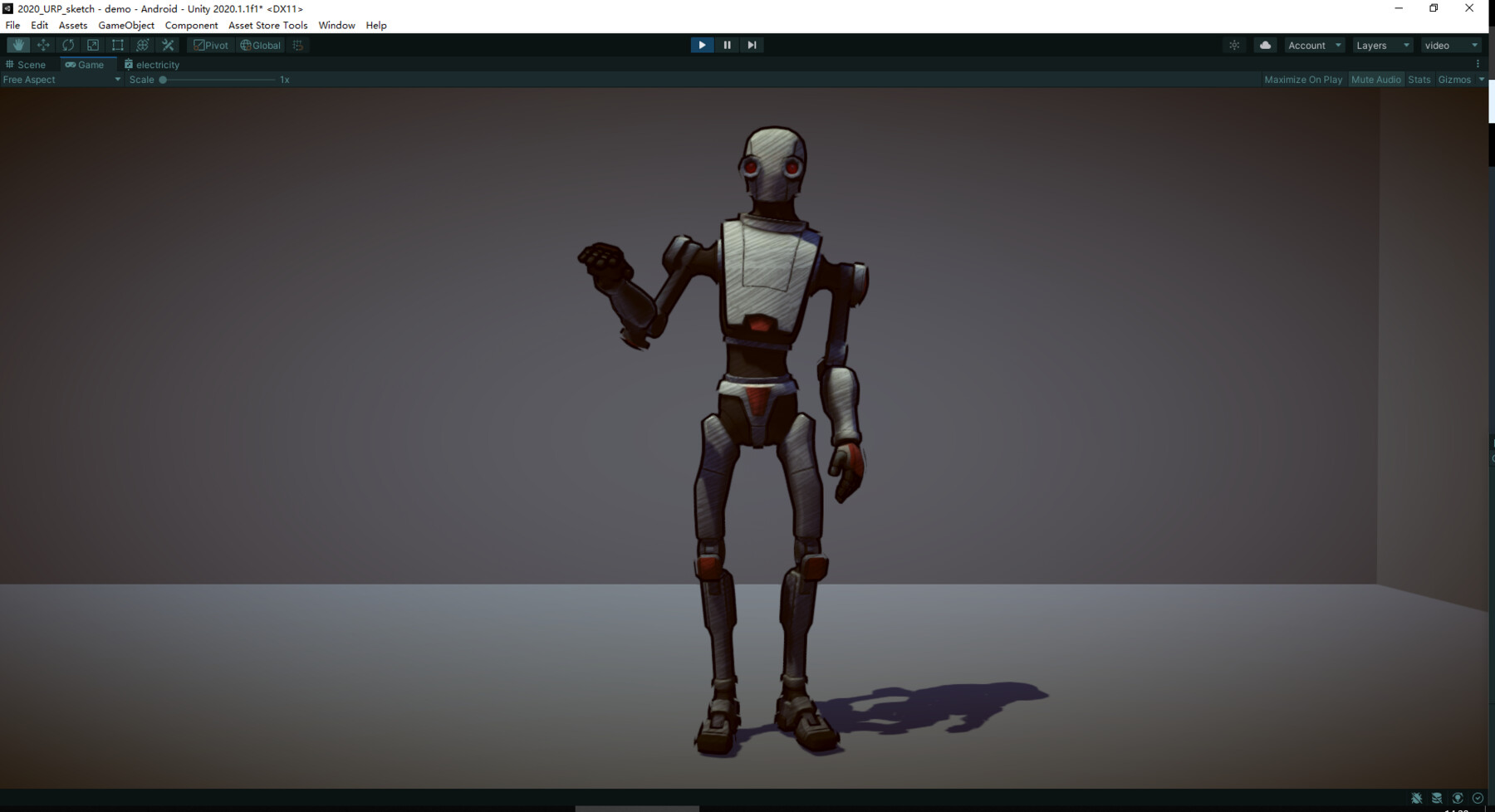The width and height of the screenshot is (1495, 812).
Task: Enable Maximize On Play
Action: [1302, 79]
